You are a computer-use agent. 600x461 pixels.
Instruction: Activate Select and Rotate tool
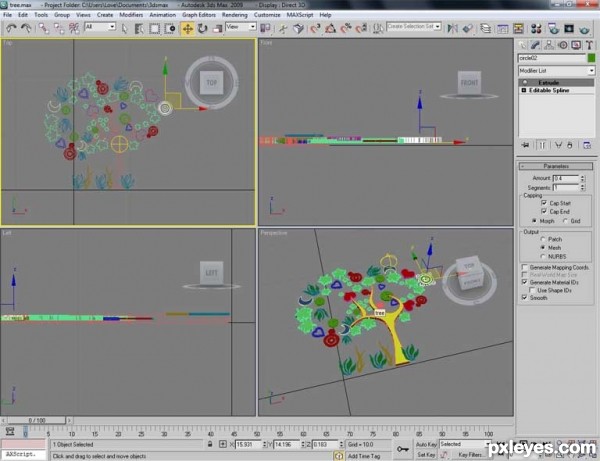[x=202, y=28]
